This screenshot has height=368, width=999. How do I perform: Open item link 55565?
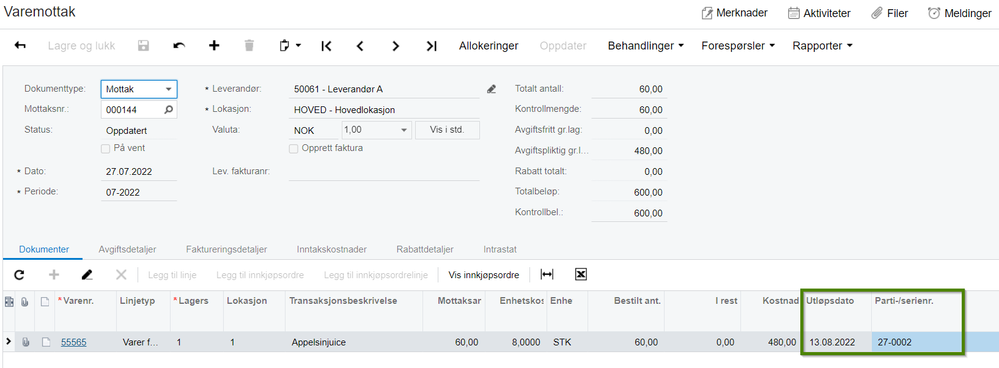pyautogui.click(x=74, y=343)
